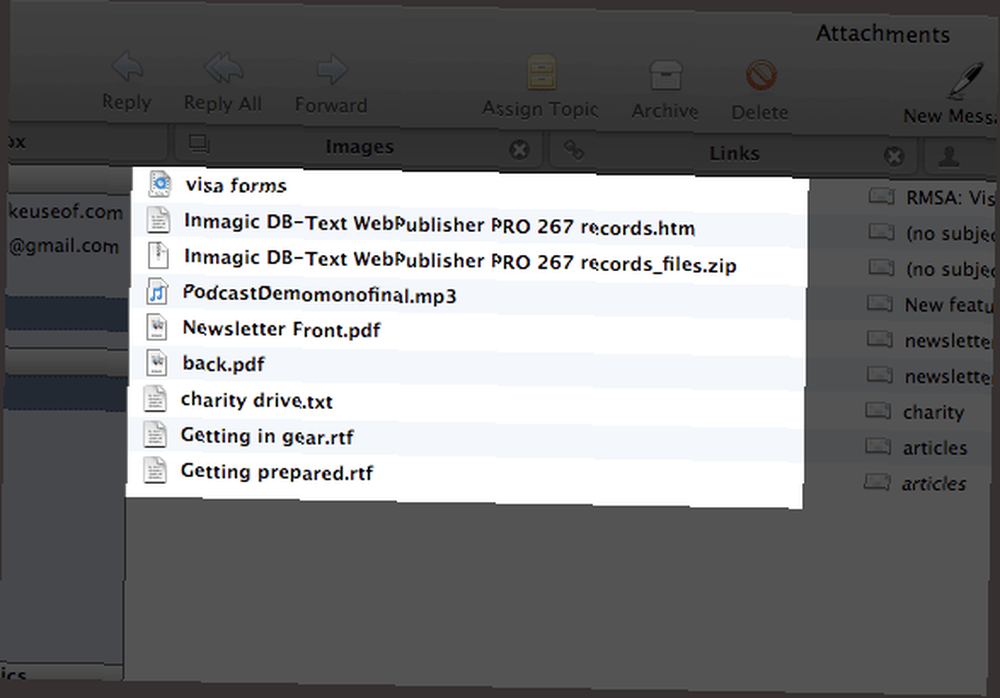Click the Archive box icon
Screen dimensions: 1000x698
pyautogui.click(x=665, y=75)
